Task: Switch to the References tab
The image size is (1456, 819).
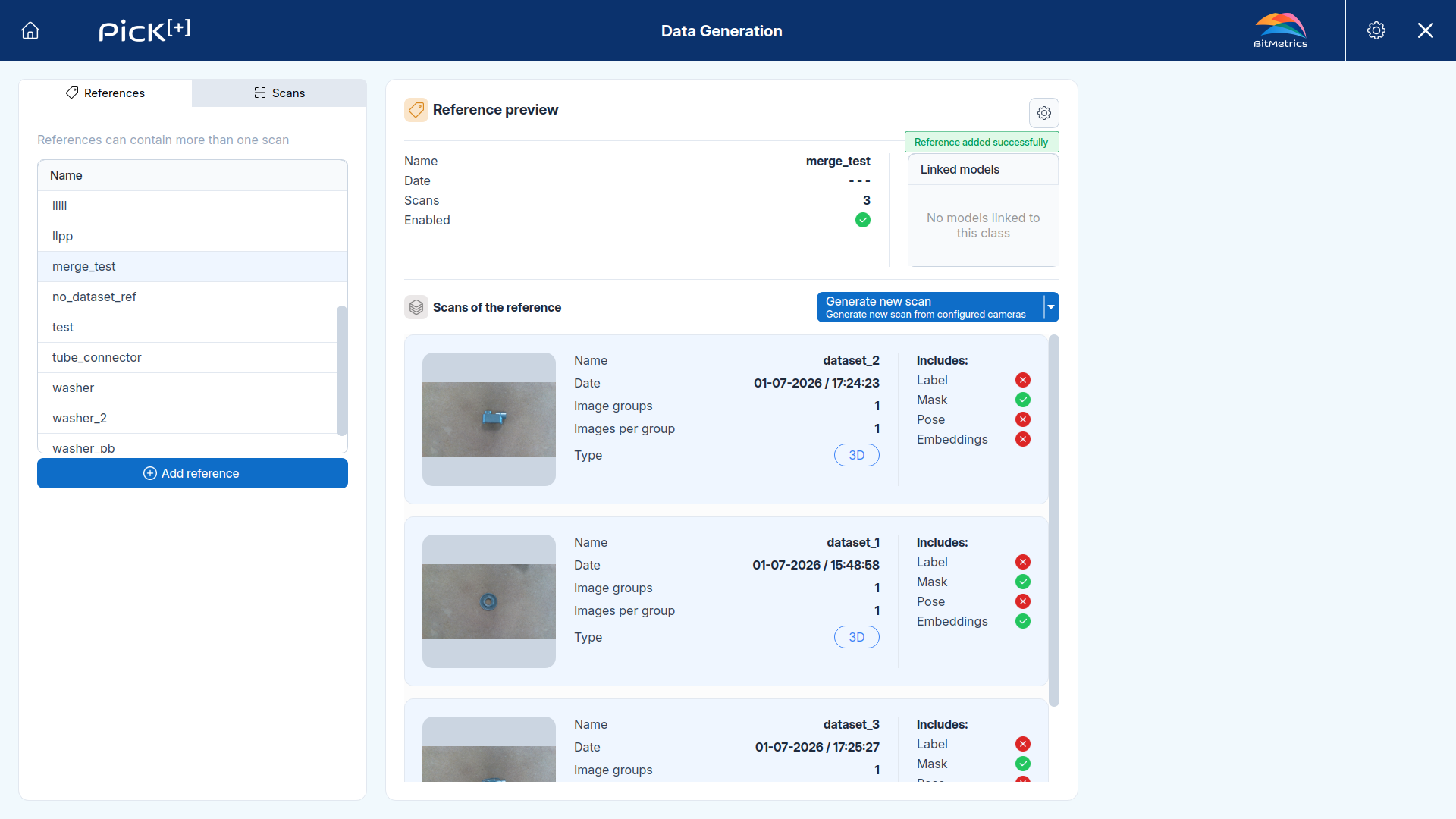Action: pyautogui.click(x=105, y=93)
